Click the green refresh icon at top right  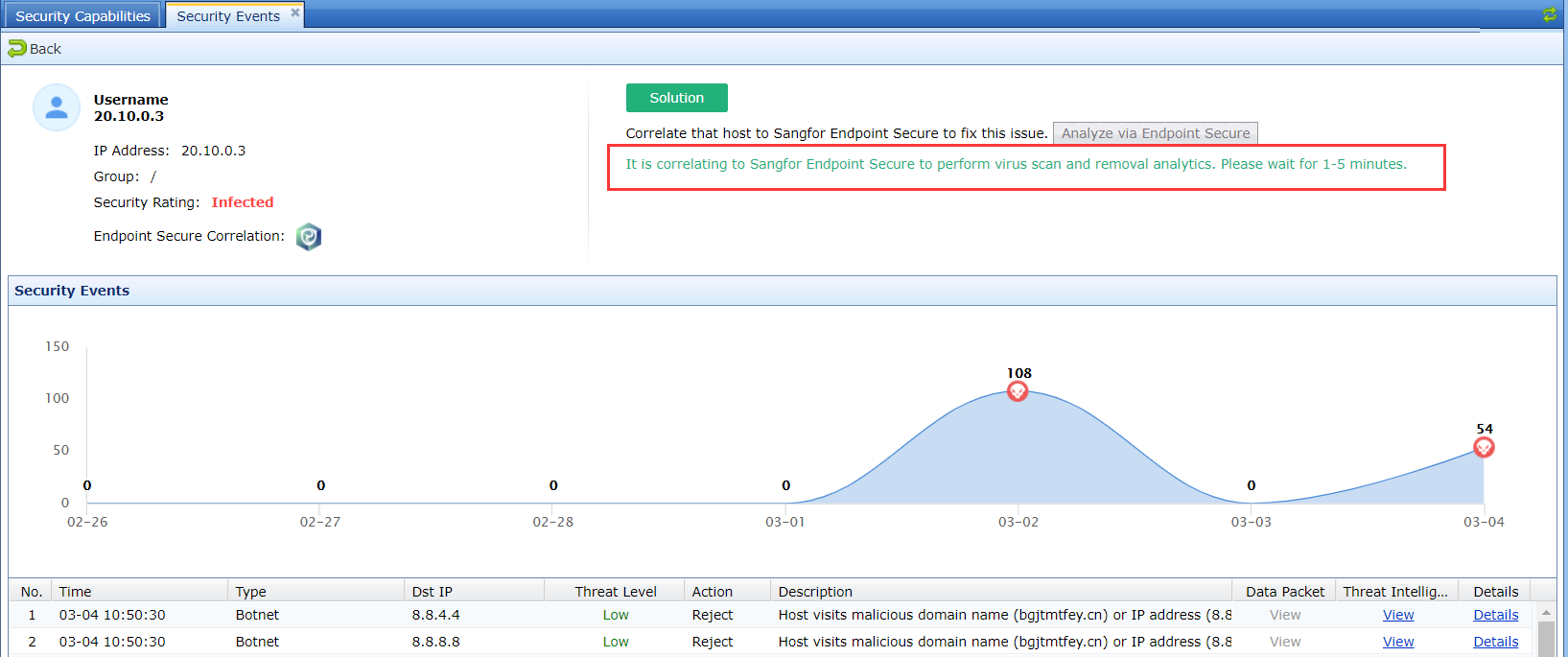pos(1550,14)
